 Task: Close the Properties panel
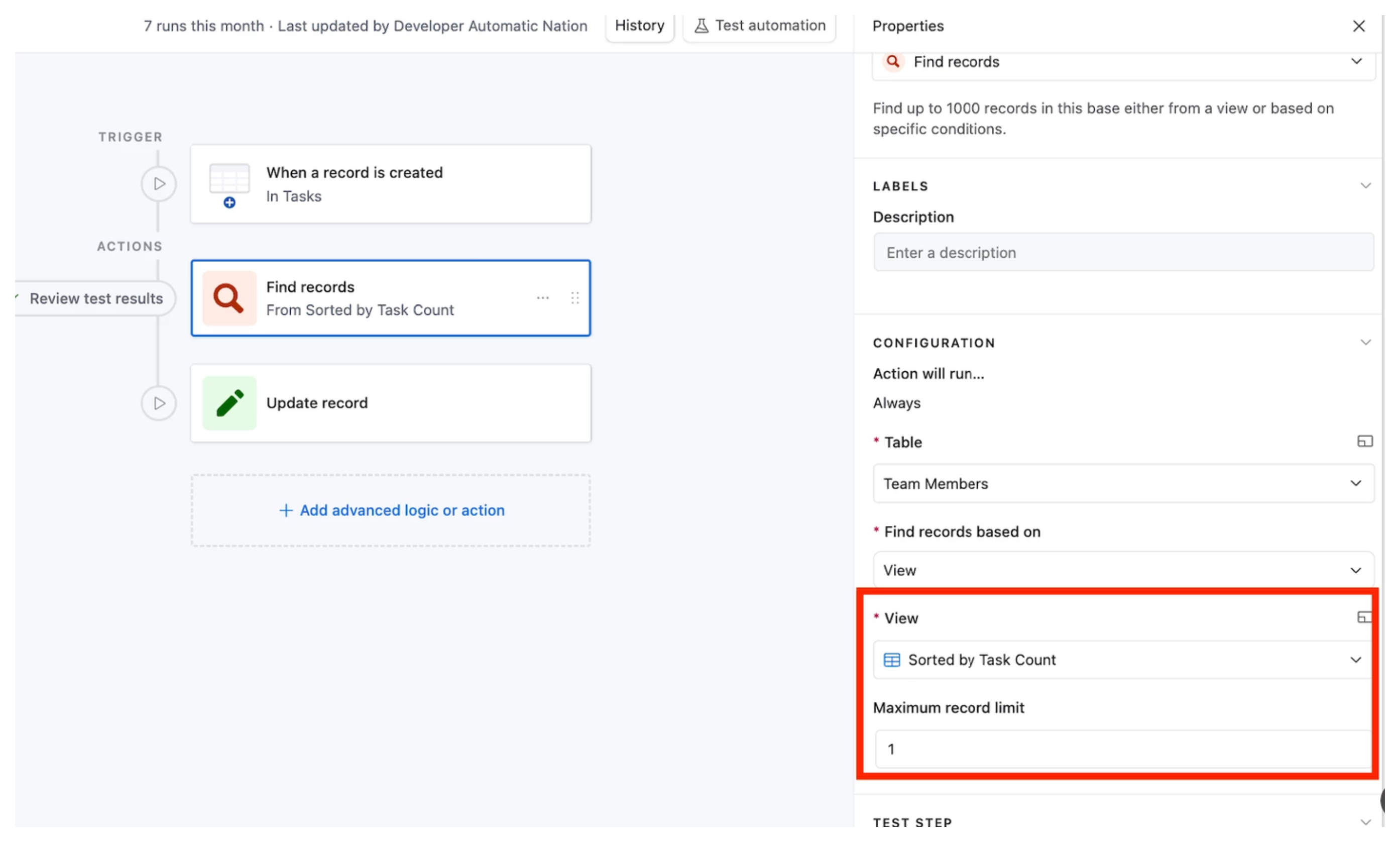[1359, 26]
